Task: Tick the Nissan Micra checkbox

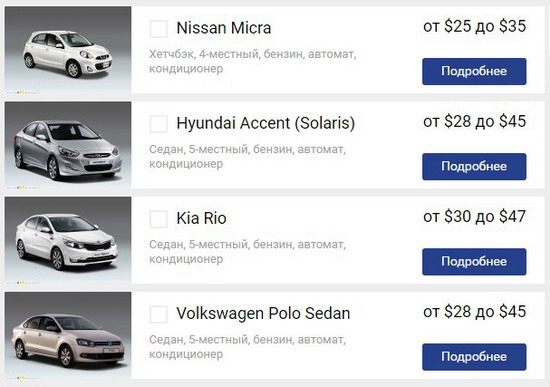Action: (159, 29)
